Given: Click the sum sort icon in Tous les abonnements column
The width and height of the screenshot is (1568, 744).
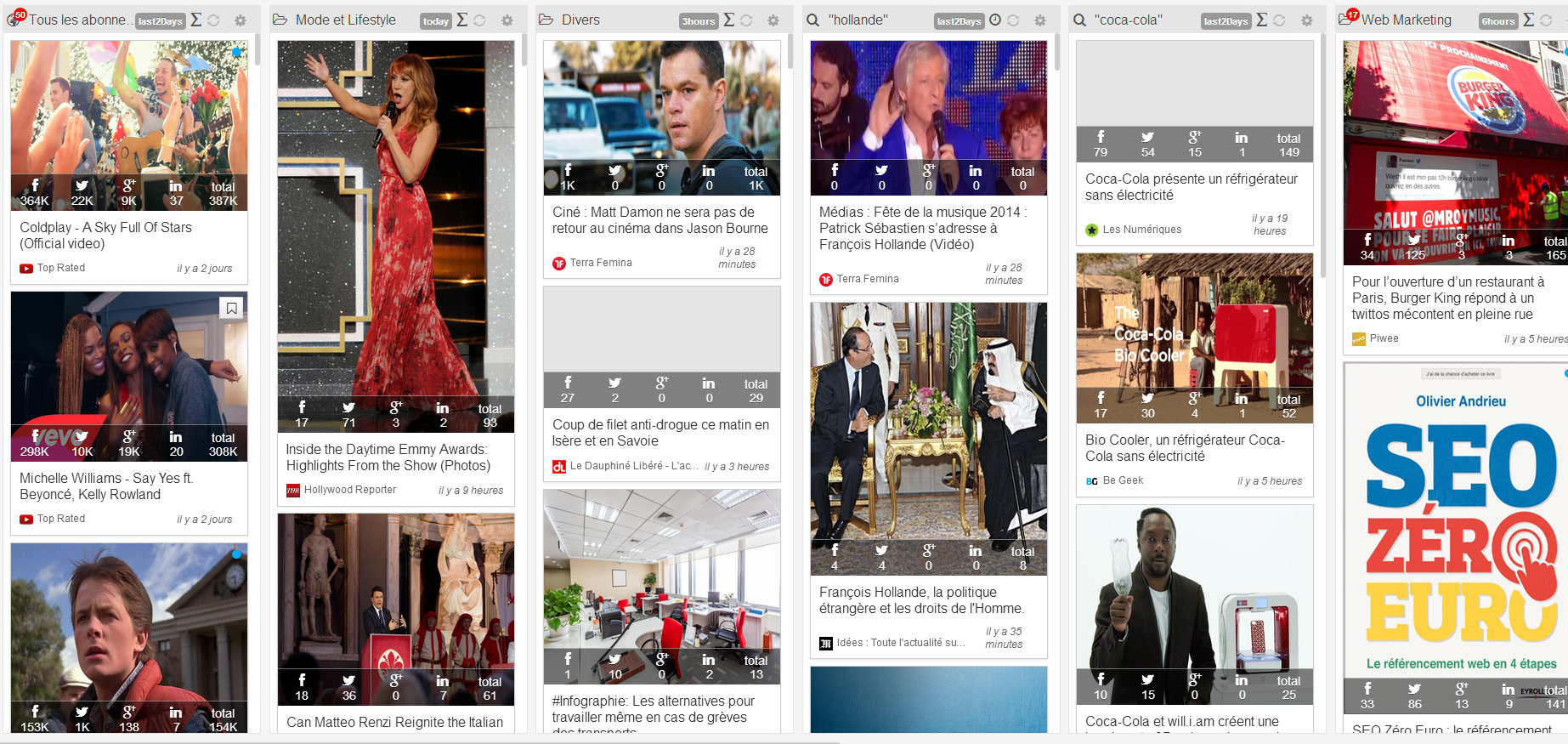Looking at the screenshot, I should point(196,20).
